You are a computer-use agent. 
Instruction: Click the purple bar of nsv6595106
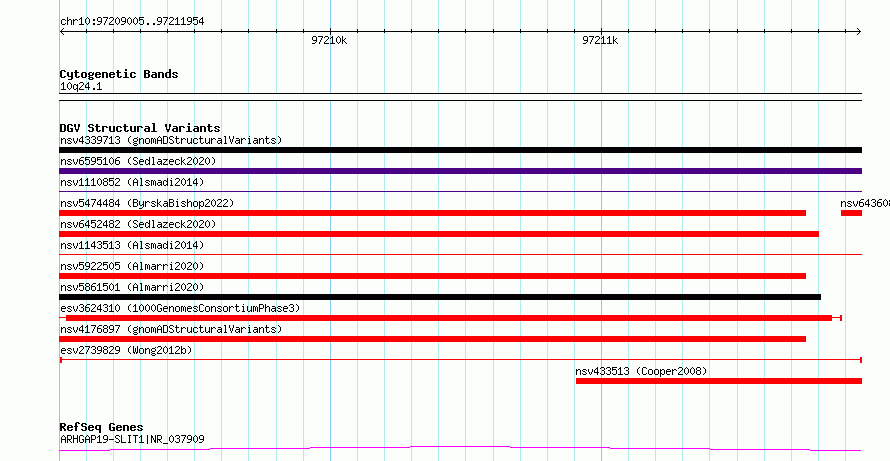(x=460, y=171)
